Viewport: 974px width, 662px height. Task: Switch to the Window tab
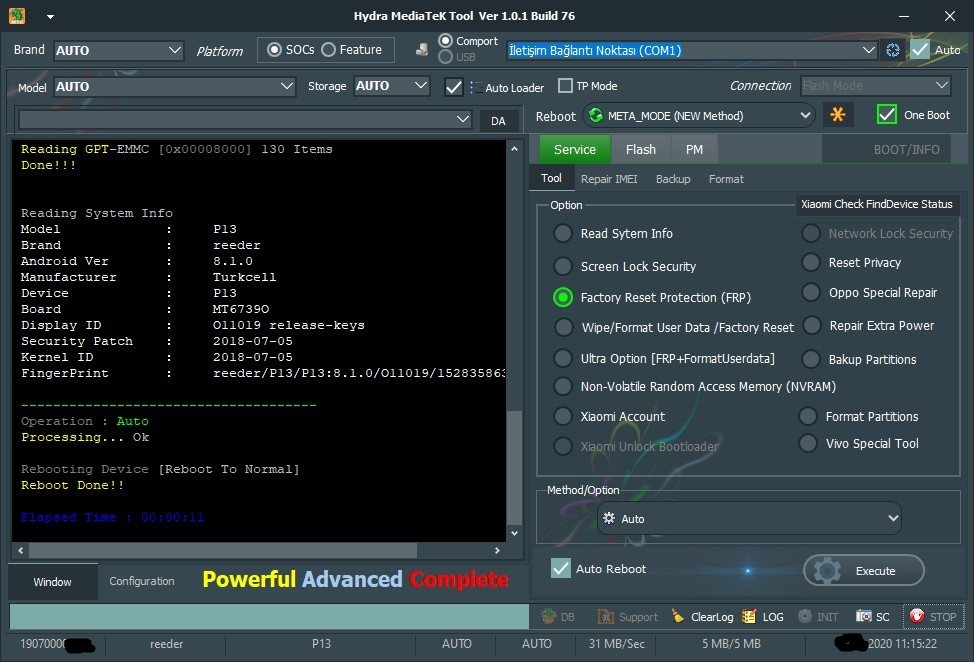click(52, 582)
